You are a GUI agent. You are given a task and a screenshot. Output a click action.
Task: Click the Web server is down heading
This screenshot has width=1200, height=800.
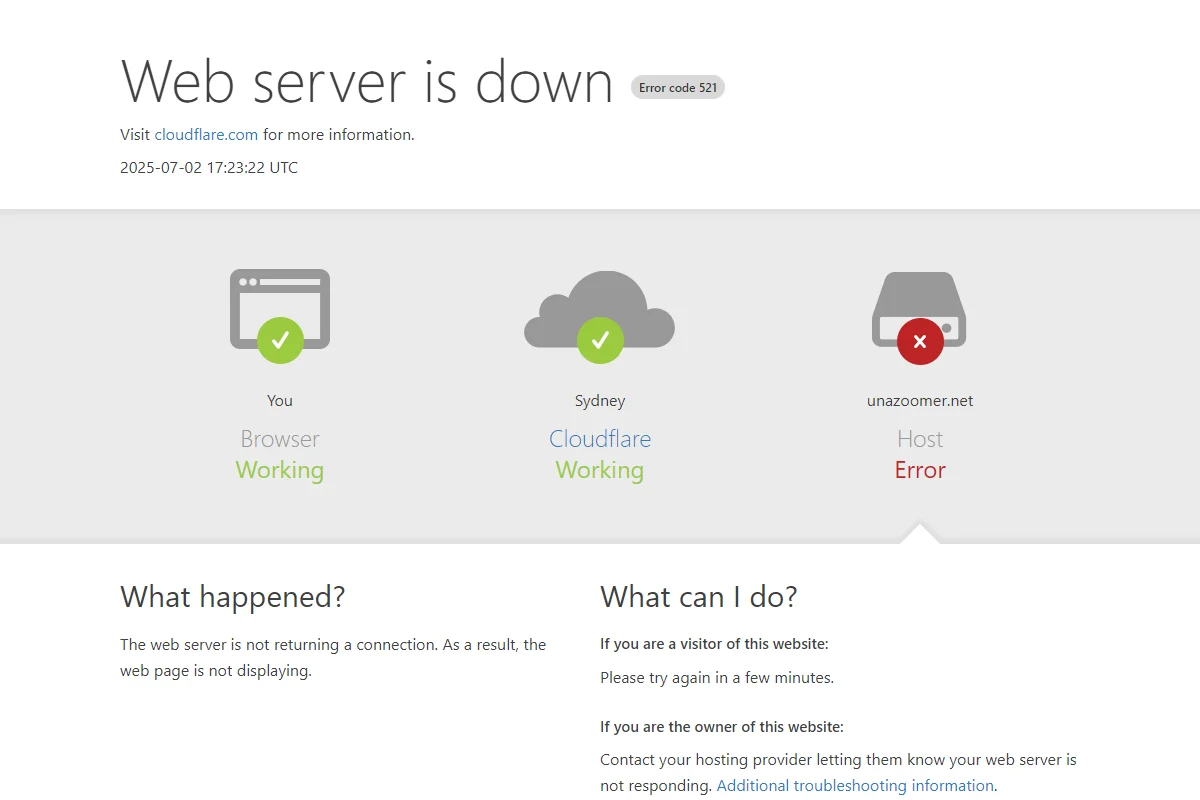[367, 81]
